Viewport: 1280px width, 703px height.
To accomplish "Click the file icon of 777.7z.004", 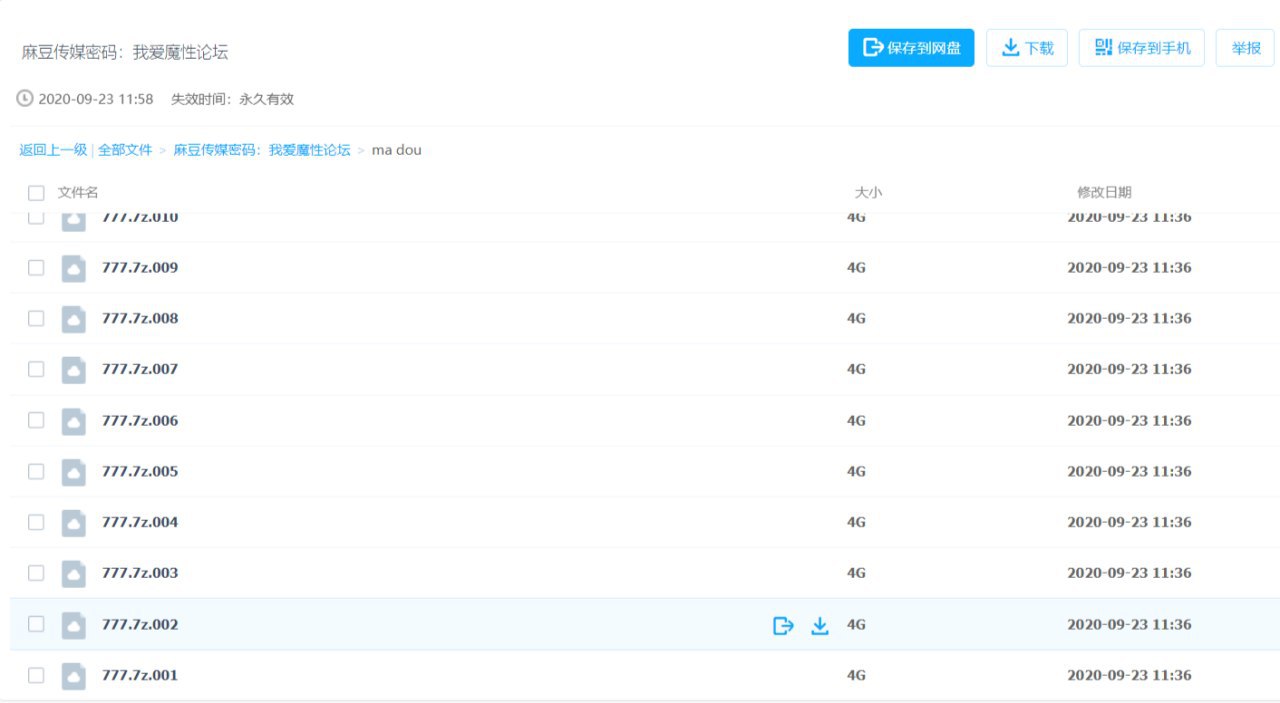I will [x=74, y=523].
